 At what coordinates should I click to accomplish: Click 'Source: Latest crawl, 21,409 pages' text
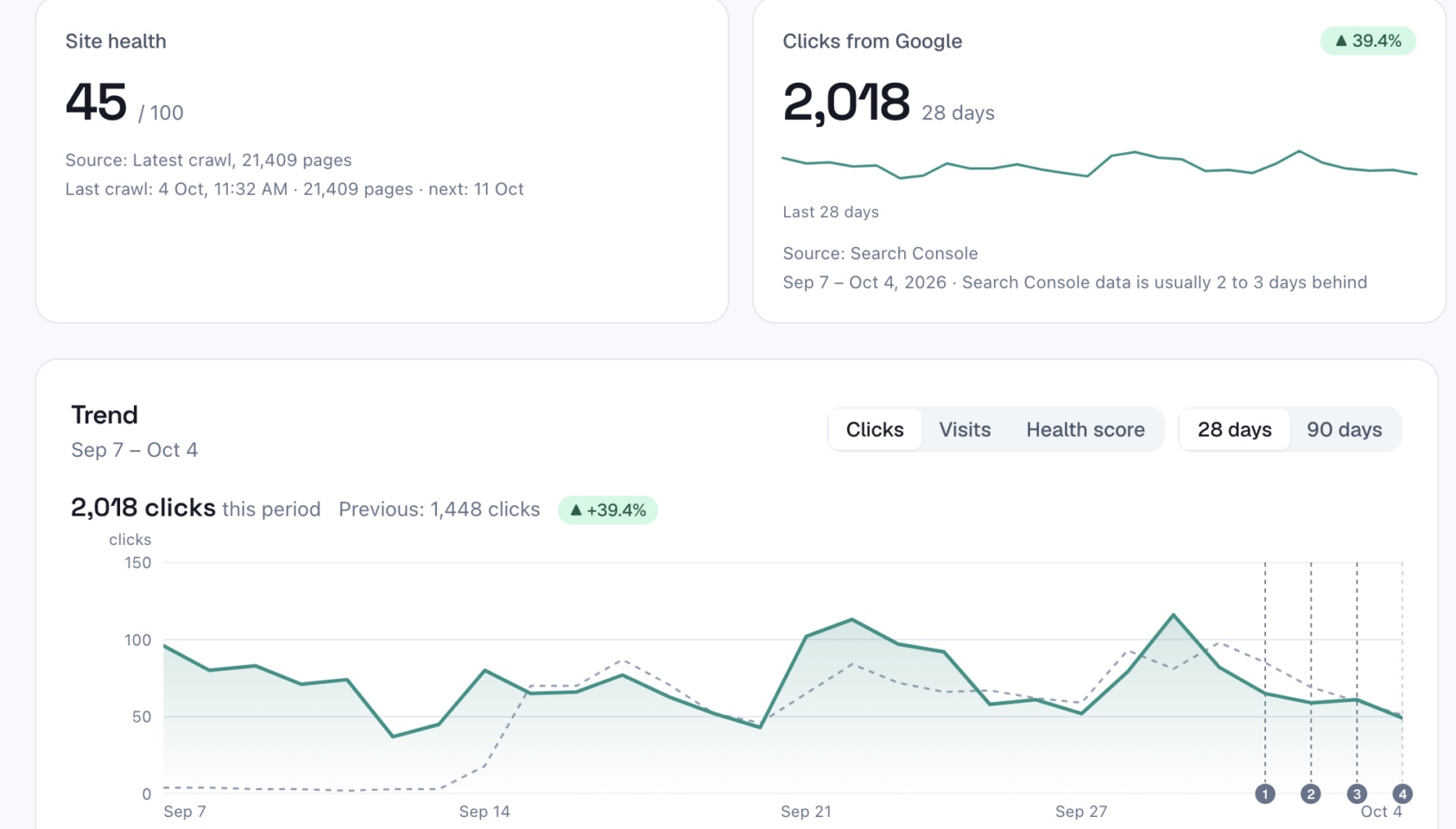pos(208,160)
